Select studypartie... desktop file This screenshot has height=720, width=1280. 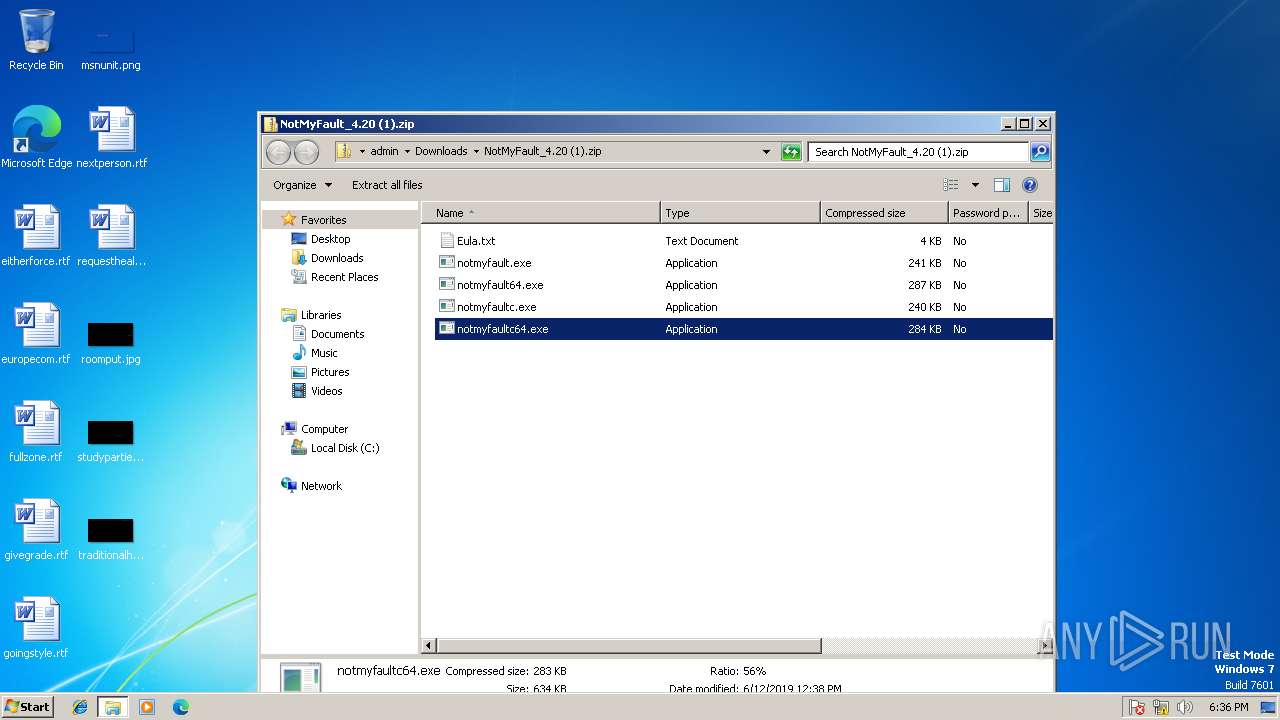coord(110,440)
